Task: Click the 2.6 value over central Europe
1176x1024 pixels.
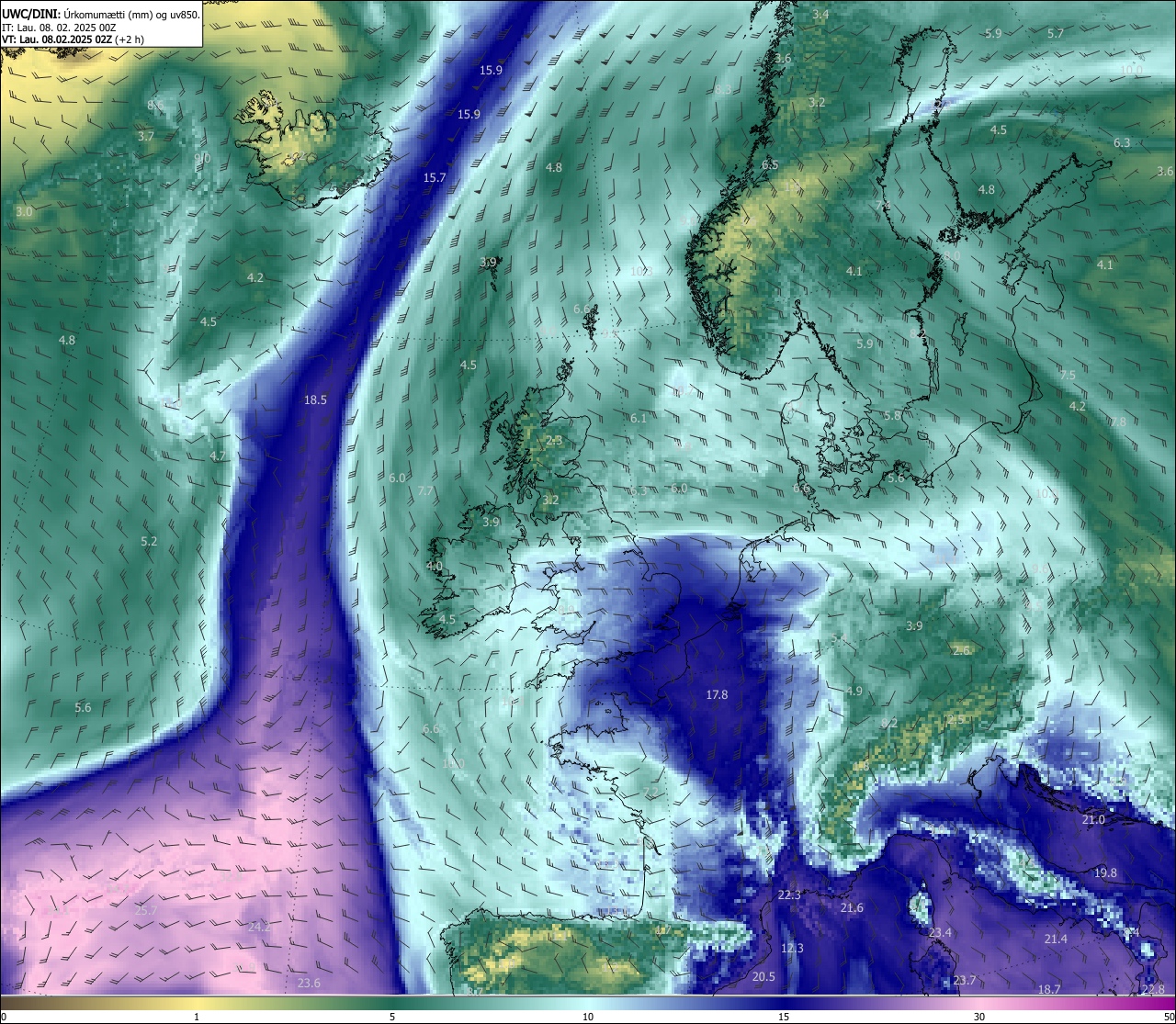Action: [961, 650]
